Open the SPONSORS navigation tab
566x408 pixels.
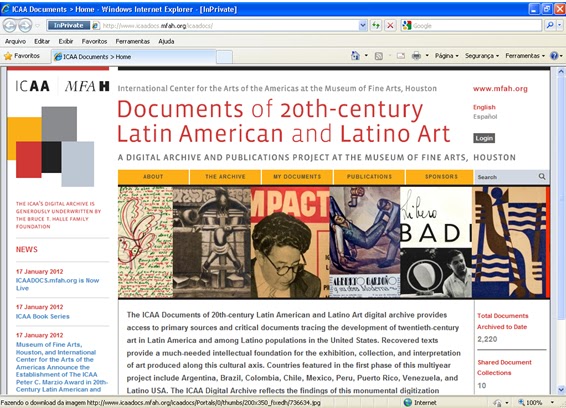pos(441,177)
